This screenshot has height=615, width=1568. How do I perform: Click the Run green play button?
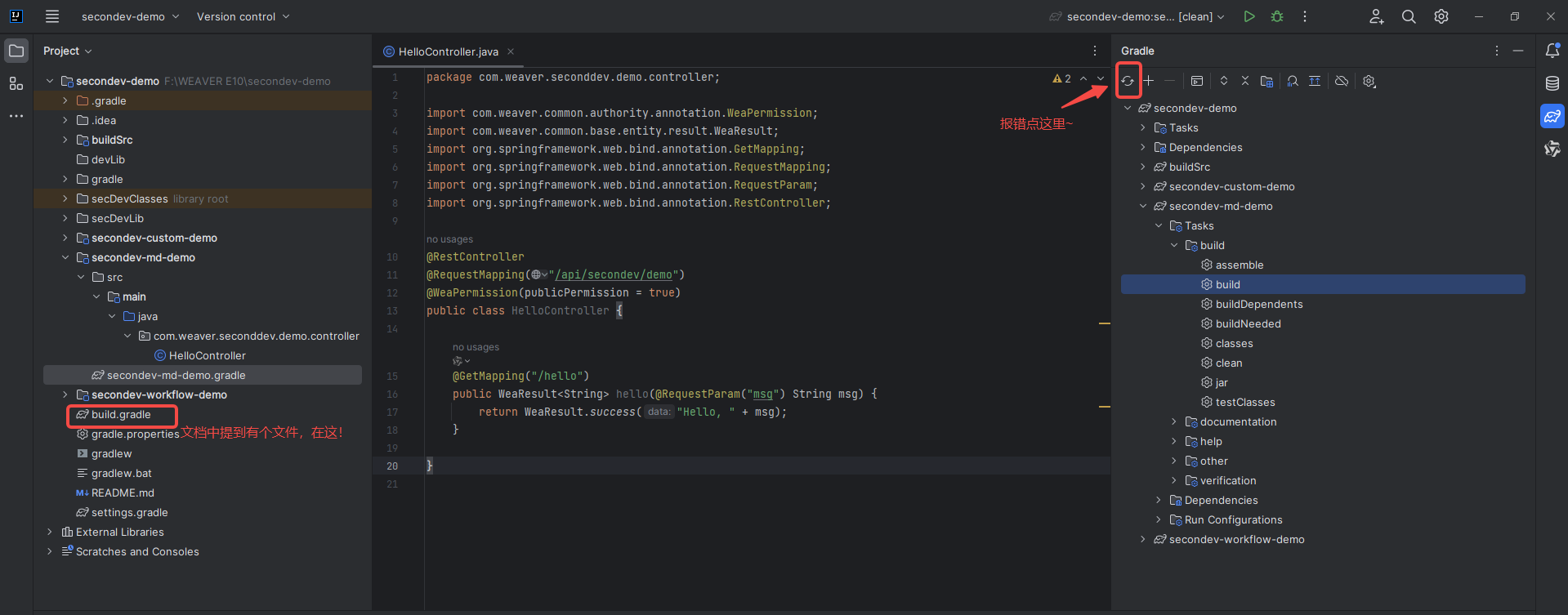pos(1249,16)
